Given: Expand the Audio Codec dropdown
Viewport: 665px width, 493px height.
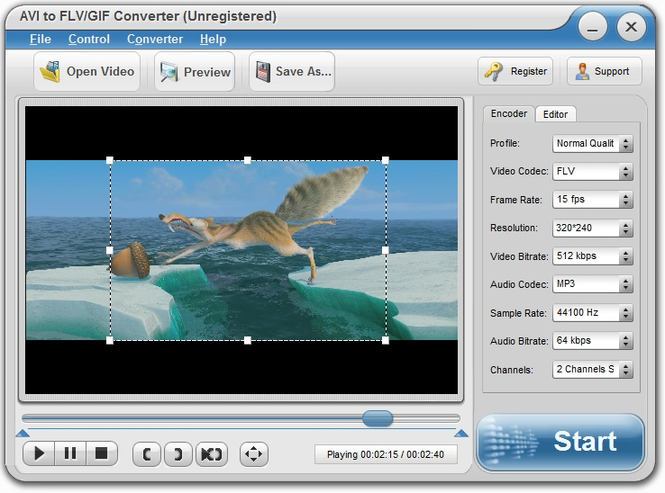Looking at the screenshot, I should click(x=626, y=284).
